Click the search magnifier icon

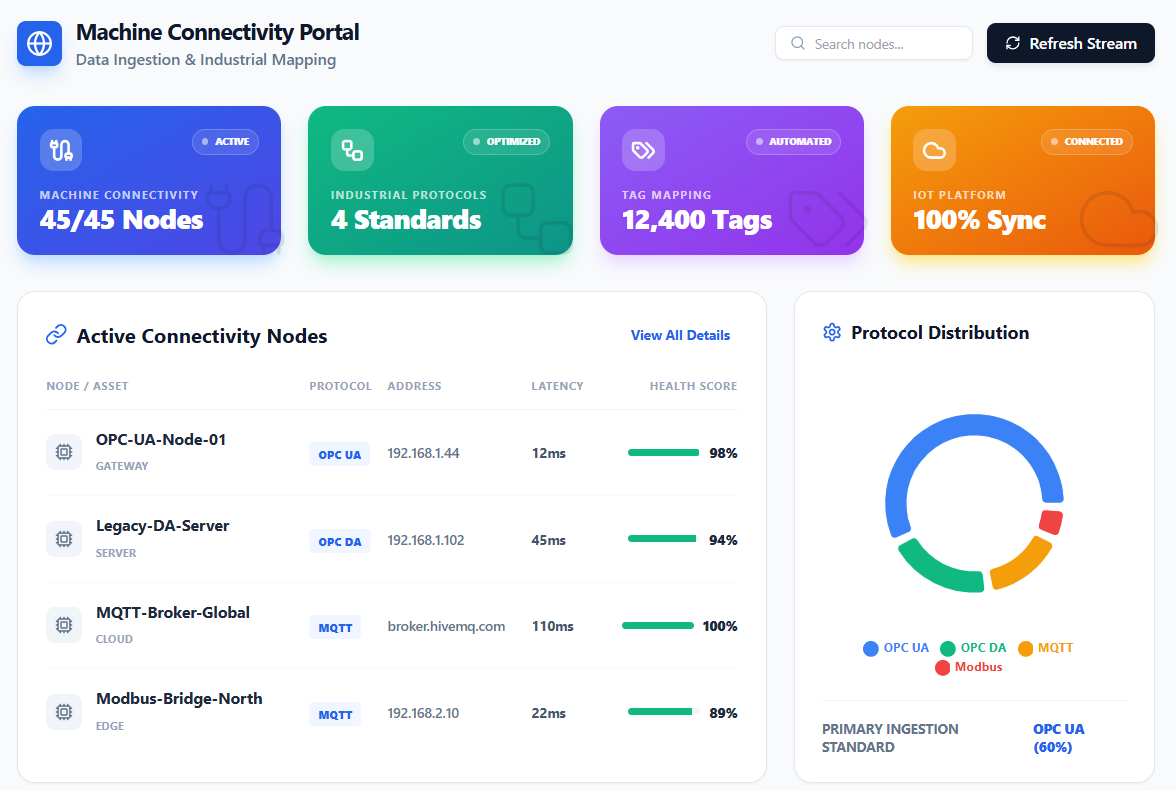(798, 44)
